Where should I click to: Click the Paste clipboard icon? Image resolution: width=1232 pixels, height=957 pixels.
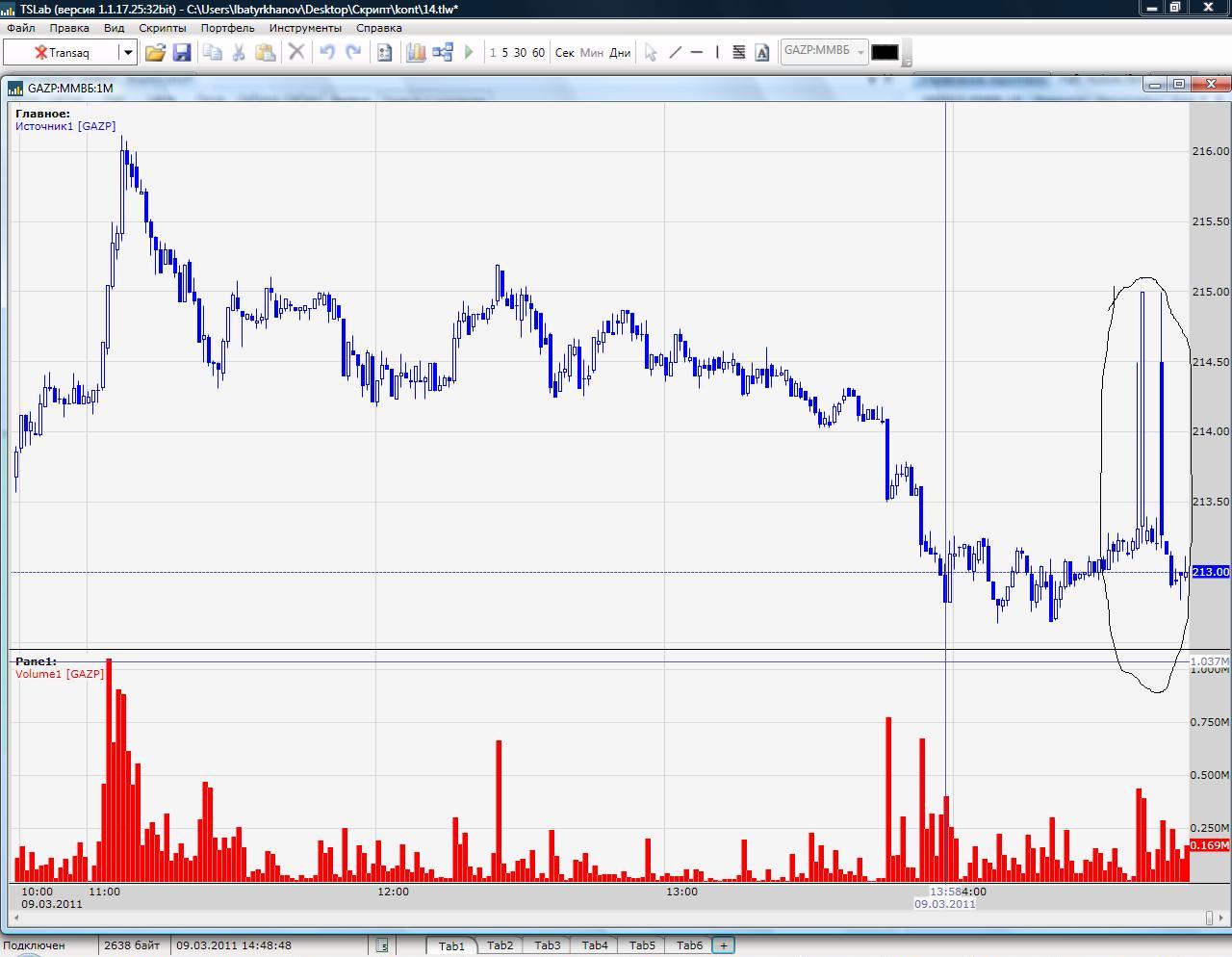pos(265,52)
